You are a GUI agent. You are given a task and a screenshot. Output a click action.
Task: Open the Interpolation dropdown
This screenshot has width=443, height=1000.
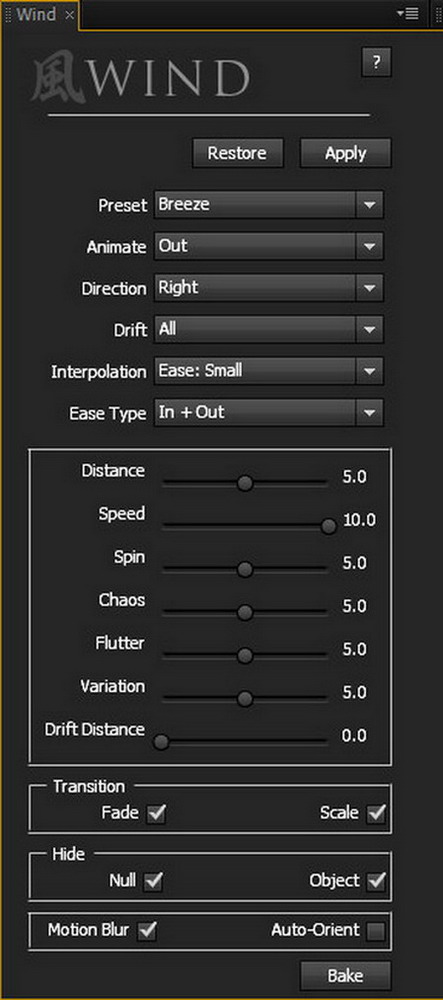(x=268, y=371)
